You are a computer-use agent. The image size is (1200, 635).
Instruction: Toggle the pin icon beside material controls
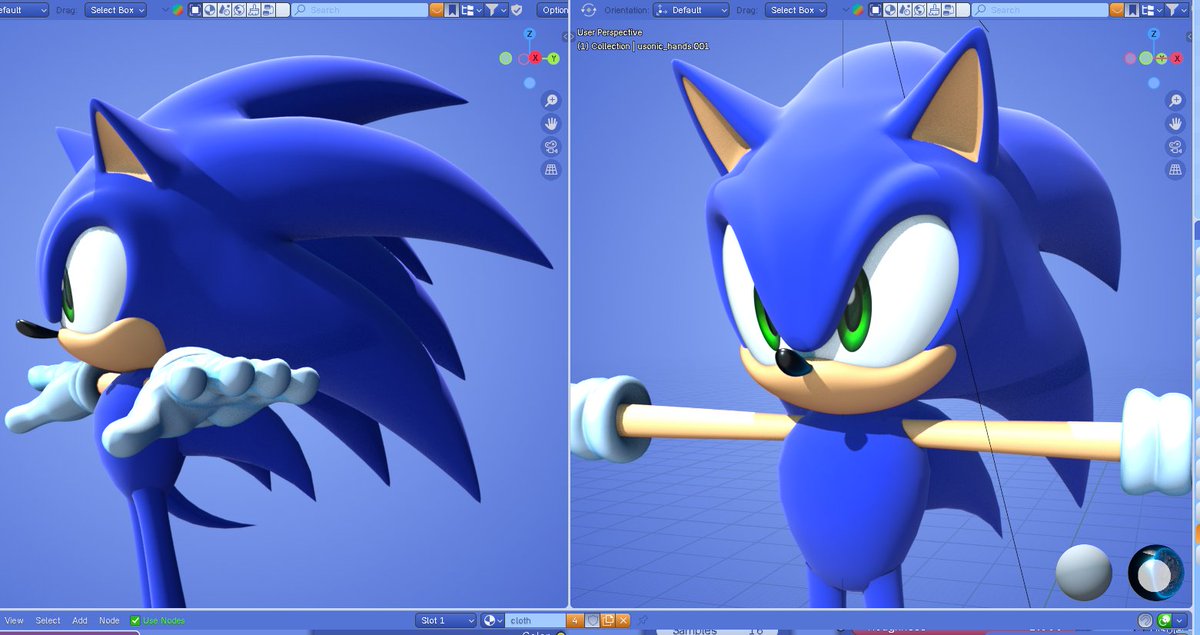coord(642,621)
